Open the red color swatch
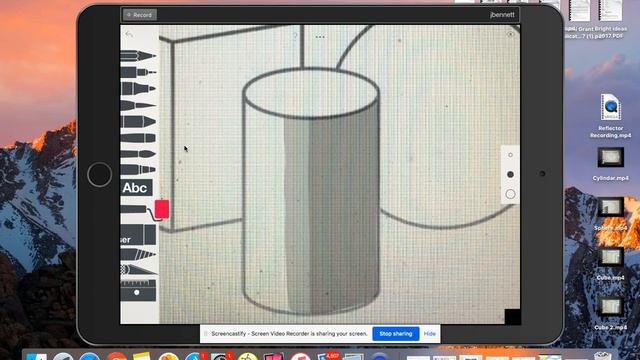Image resolution: width=640 pixels, height=360 pixels. pyautogui.click(x=162, y=209)
